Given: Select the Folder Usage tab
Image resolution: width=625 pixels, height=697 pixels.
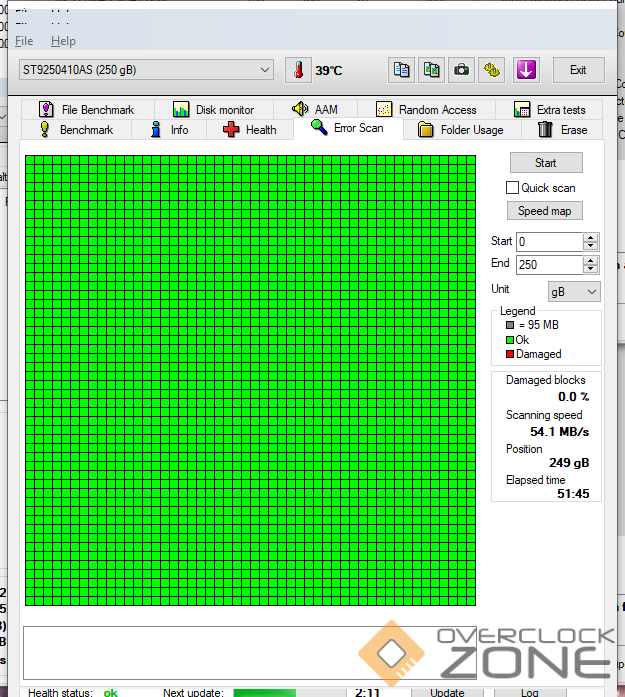Looking at the screenshot, I should point(461,130).
